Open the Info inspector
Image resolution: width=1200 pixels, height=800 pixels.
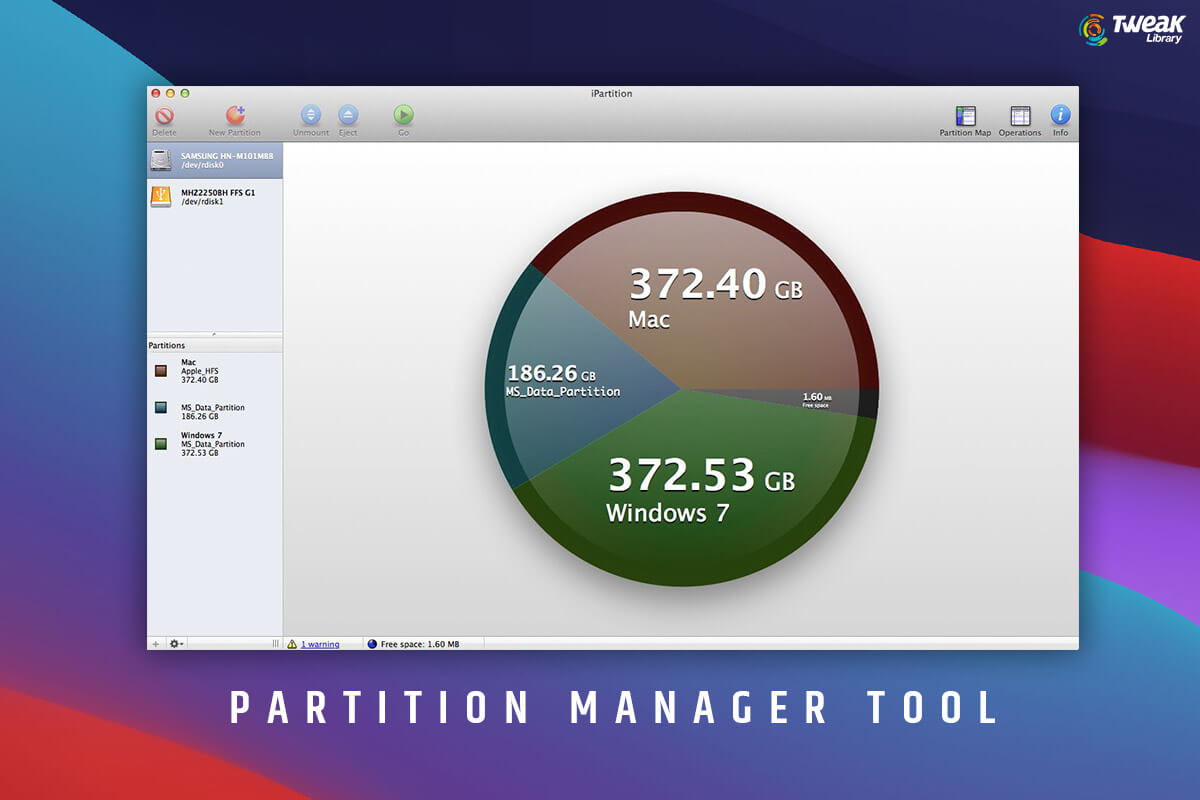point(1060,116)
